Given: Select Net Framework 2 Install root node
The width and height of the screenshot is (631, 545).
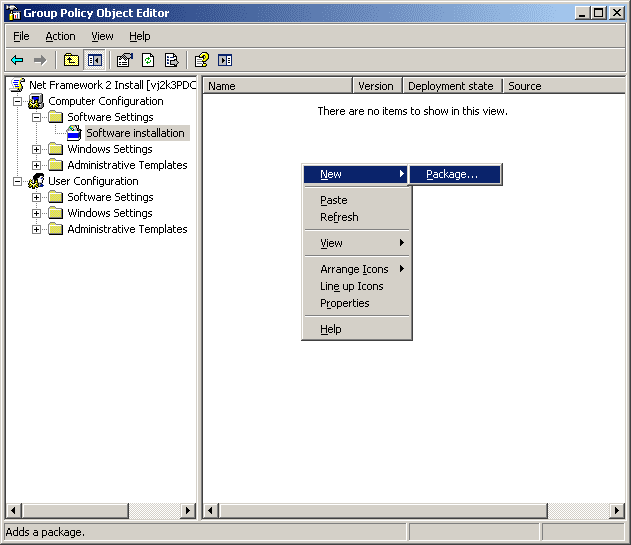Looking at the screenshot, I should point(113,85).
